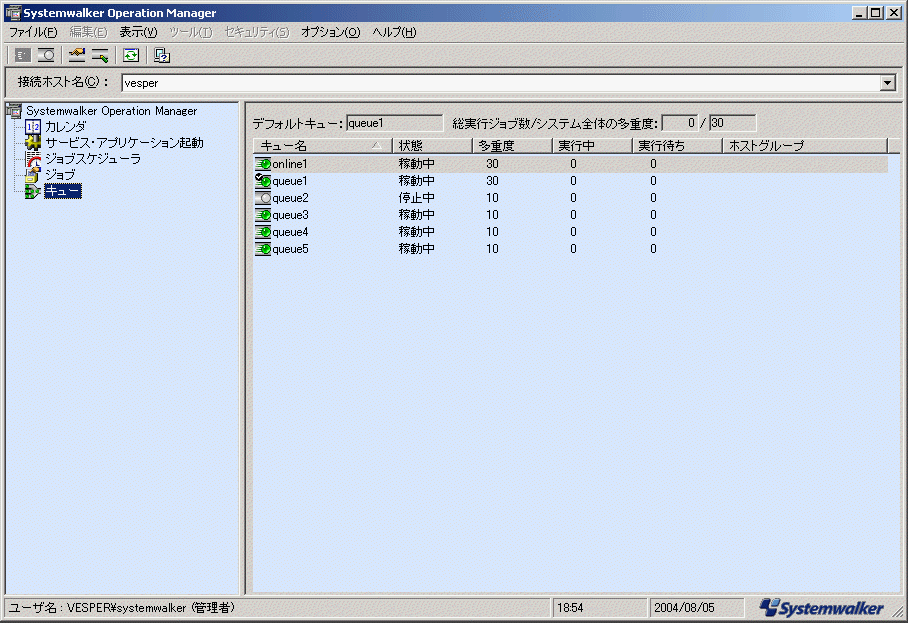Select the queue2 row name
Image resolution: width=908 pixels, height=623 pixels.
[290, 198]
